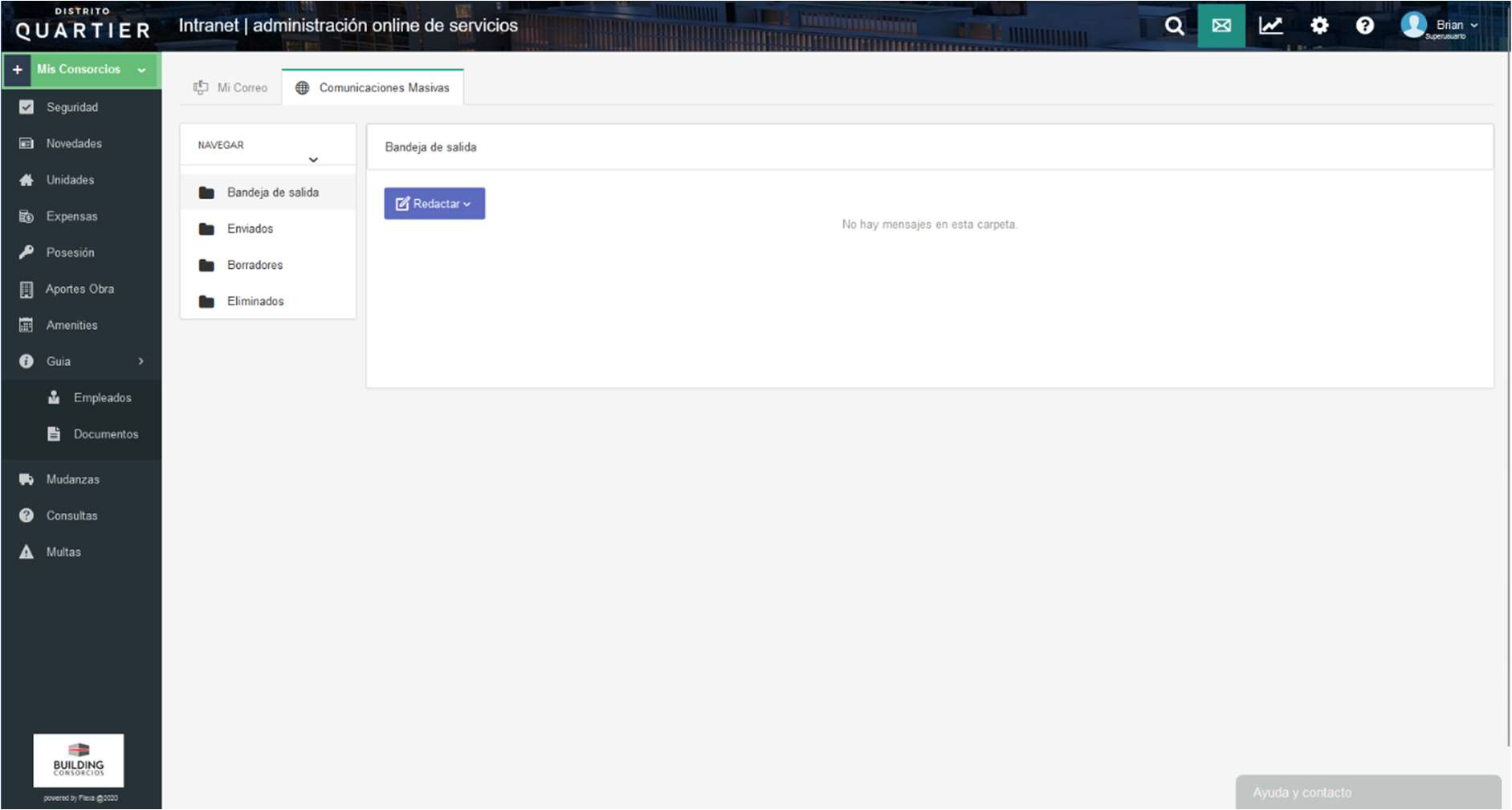Select the Guia menu label
The width and height of the screenshot is (1512, 810).
[x=58, y=361]
